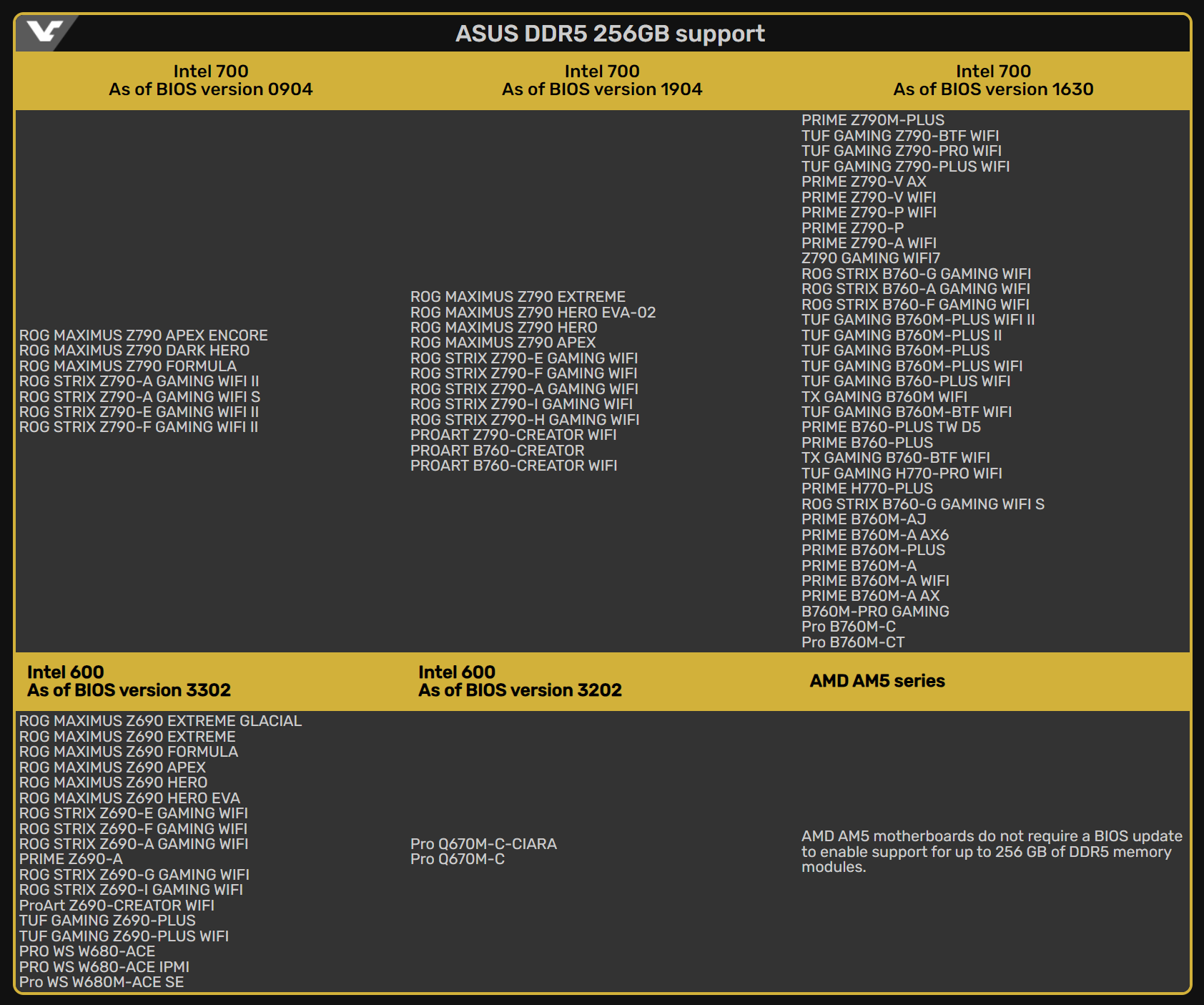Select Pro B760M-CT entry

click(853, 642)
